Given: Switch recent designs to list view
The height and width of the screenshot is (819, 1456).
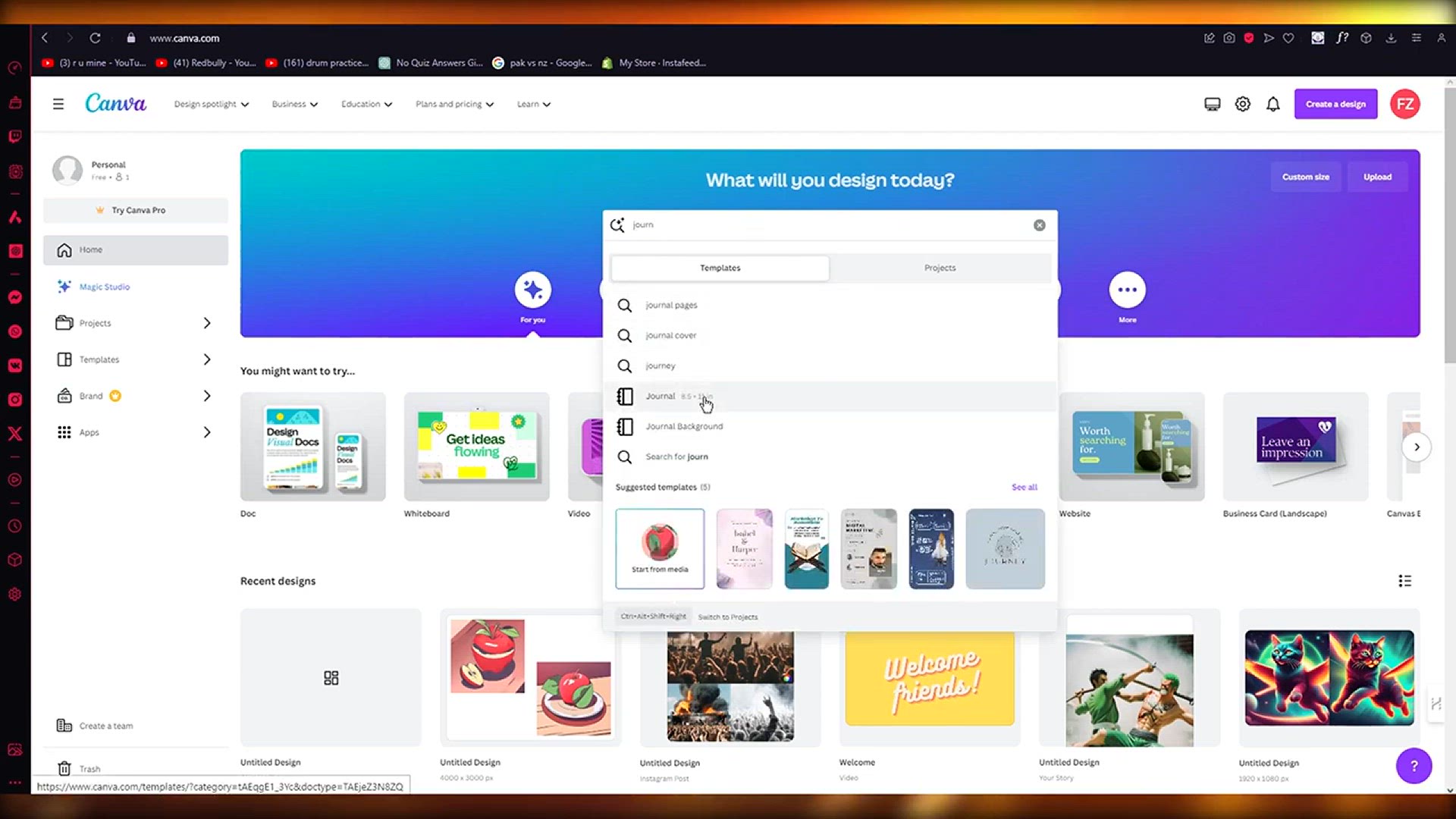Looking at the screenshot, I should (1404, 581).
